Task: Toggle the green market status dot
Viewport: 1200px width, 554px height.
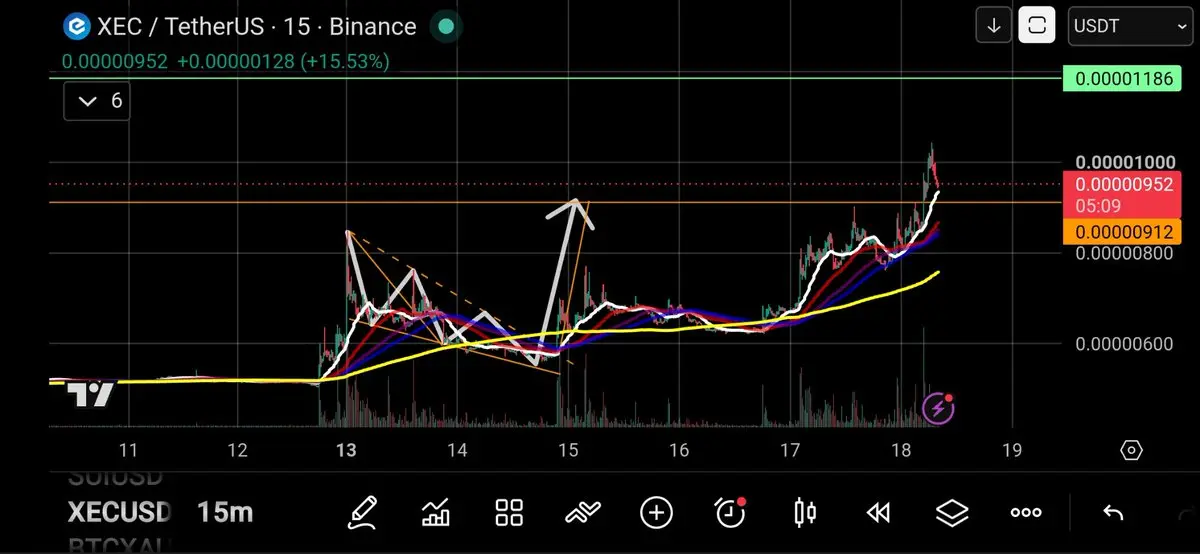Action: coord(446,26)
